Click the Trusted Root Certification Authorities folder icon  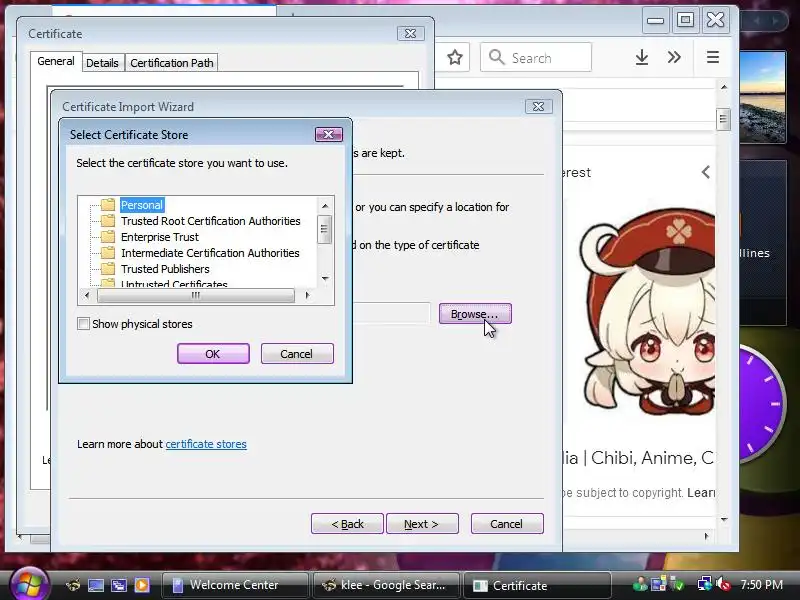click(108, 221)
